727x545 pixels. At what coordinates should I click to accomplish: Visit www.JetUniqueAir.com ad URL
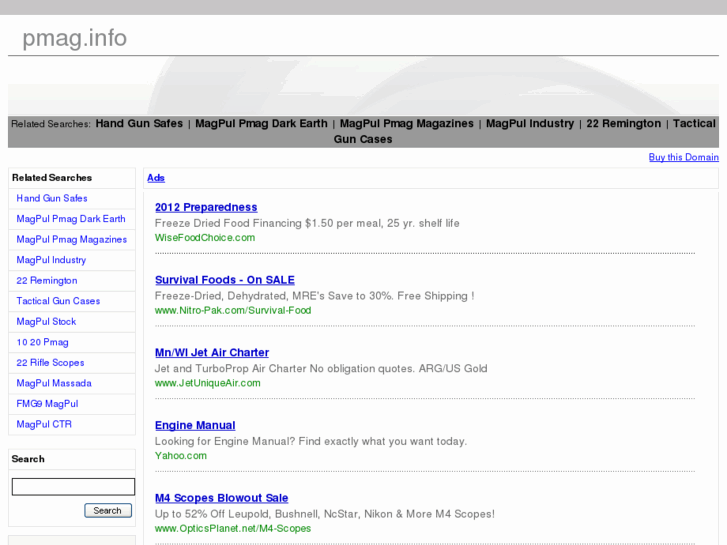208,383
